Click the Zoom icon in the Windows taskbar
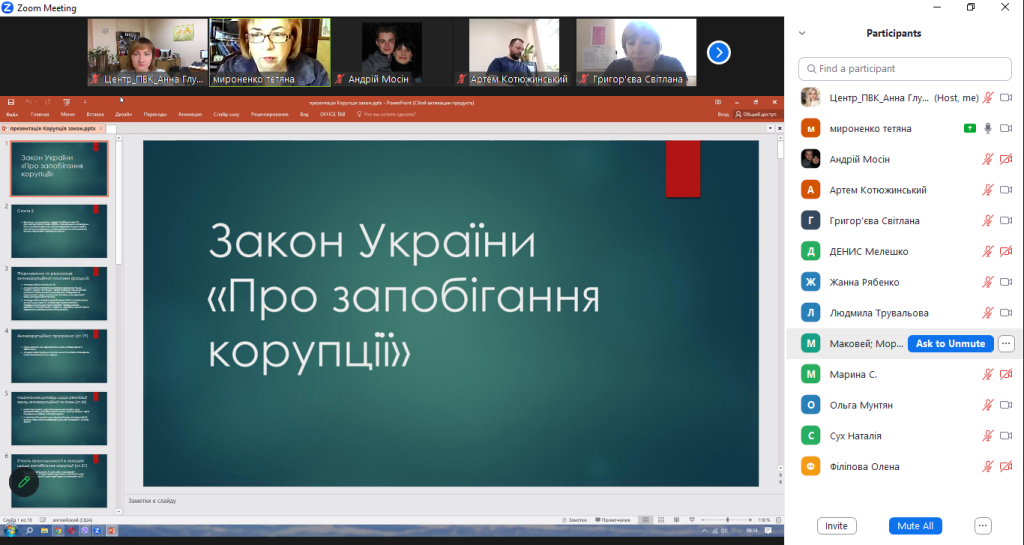 [98, 532]
